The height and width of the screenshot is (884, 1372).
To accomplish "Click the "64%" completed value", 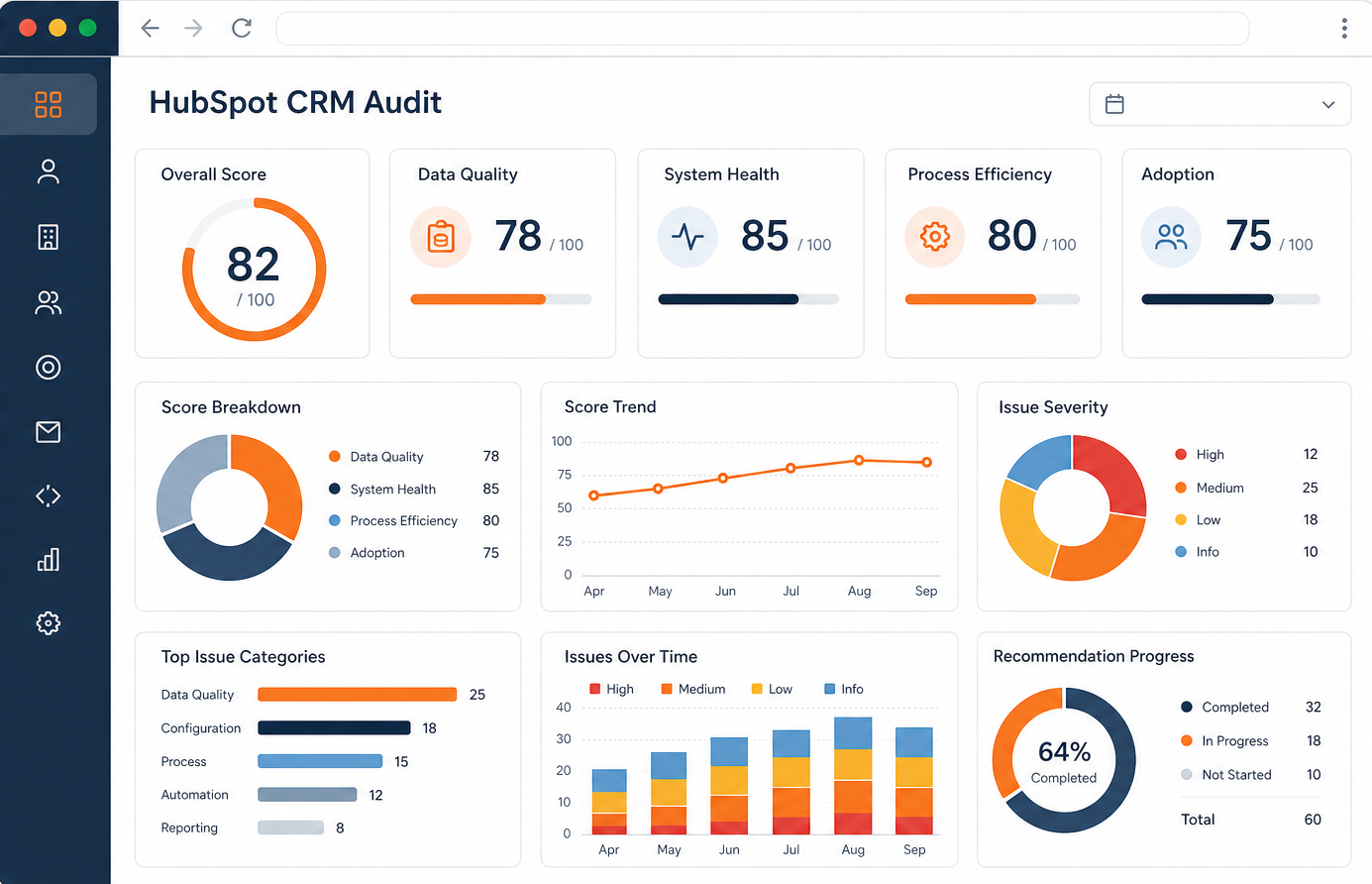I will pos(1064,752).
